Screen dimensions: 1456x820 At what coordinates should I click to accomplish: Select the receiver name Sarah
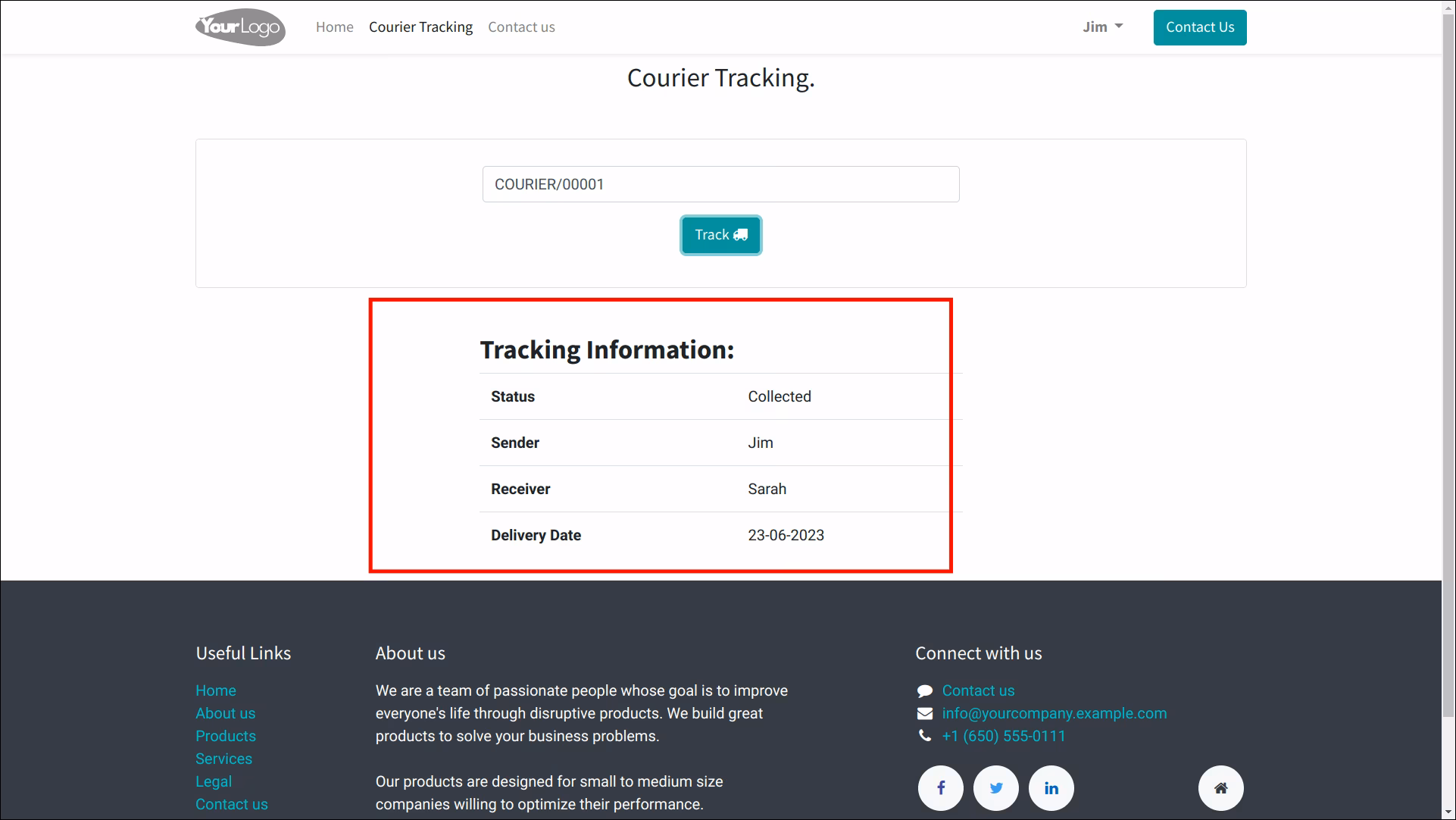767,490
